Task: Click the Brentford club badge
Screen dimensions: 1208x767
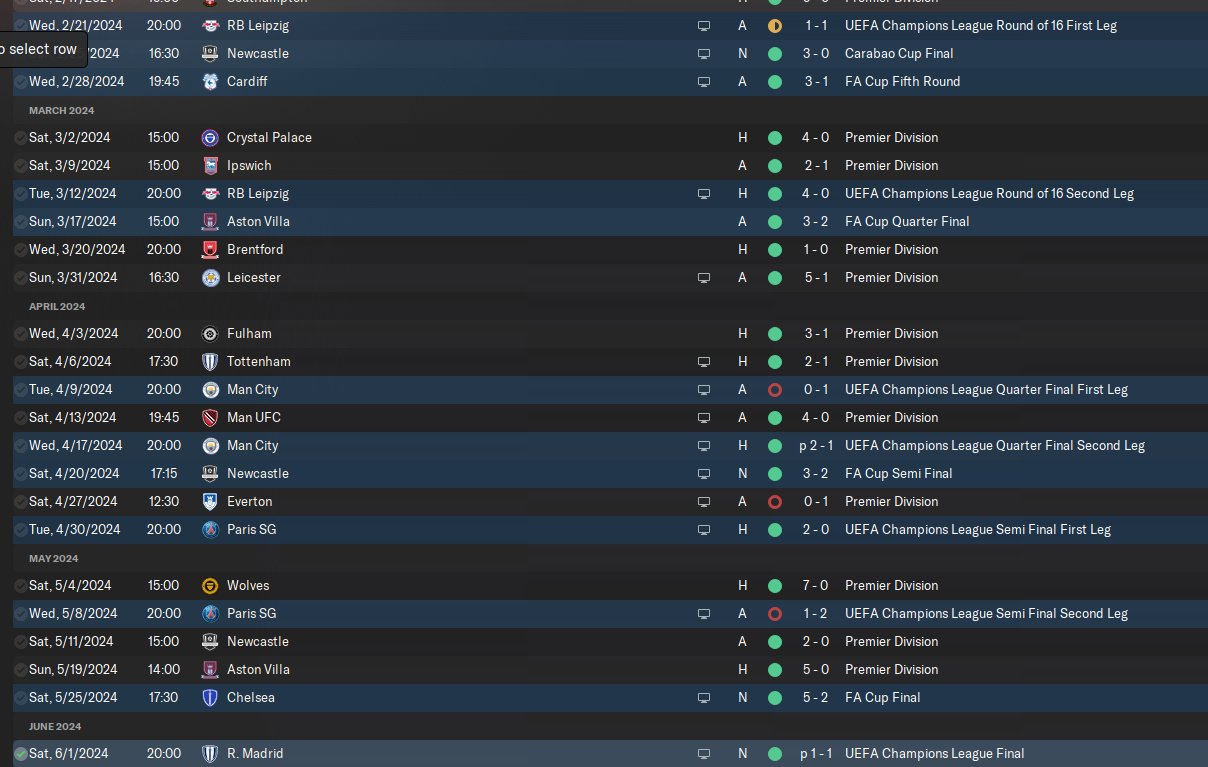Action: (210, 249)
